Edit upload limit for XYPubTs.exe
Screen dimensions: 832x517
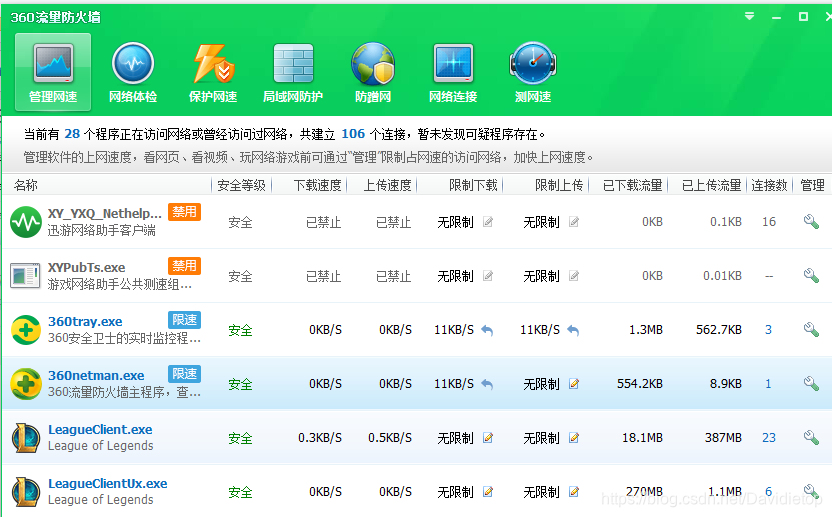pos(574,276)
